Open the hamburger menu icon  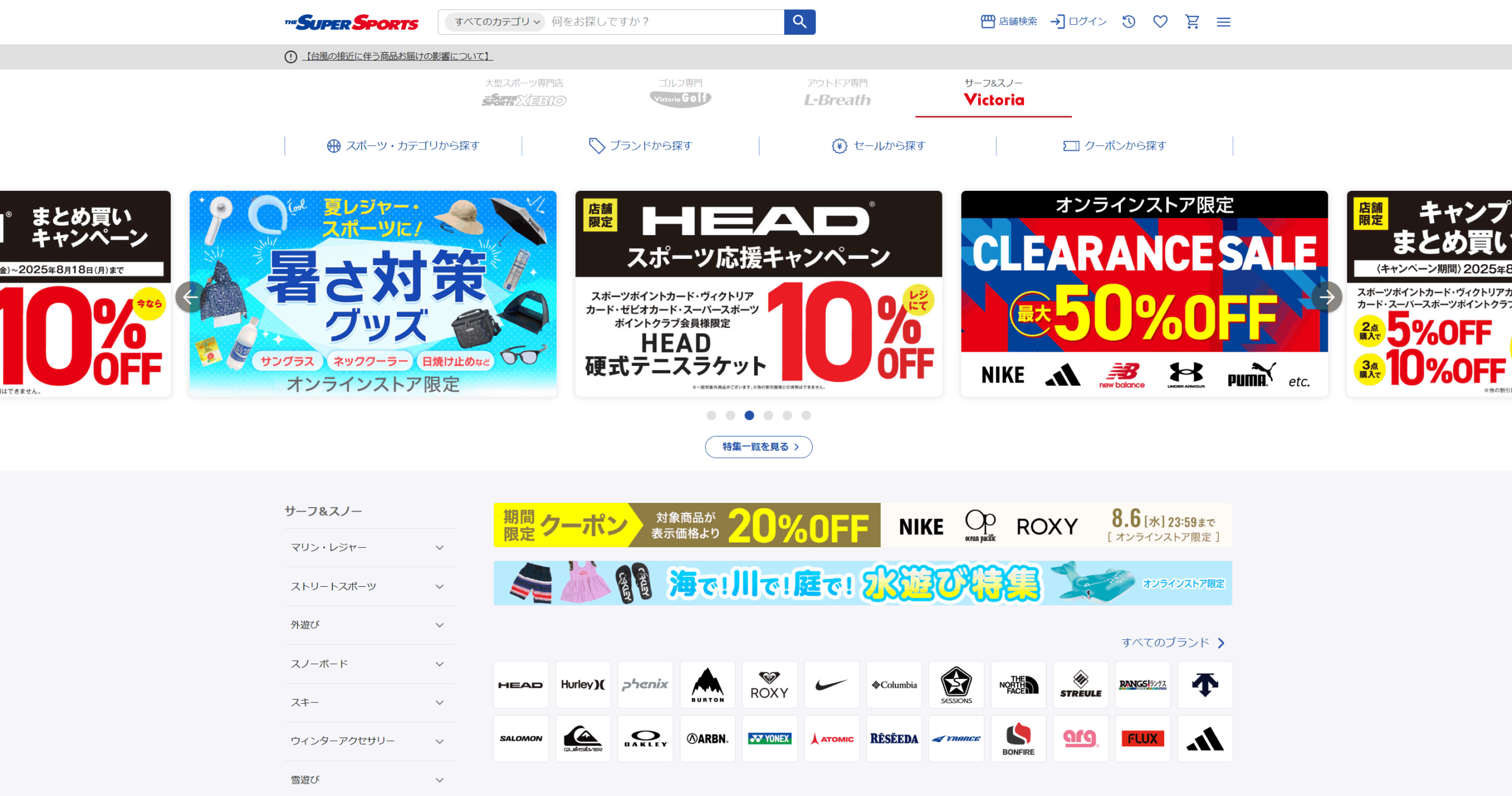coord(1224,22)
